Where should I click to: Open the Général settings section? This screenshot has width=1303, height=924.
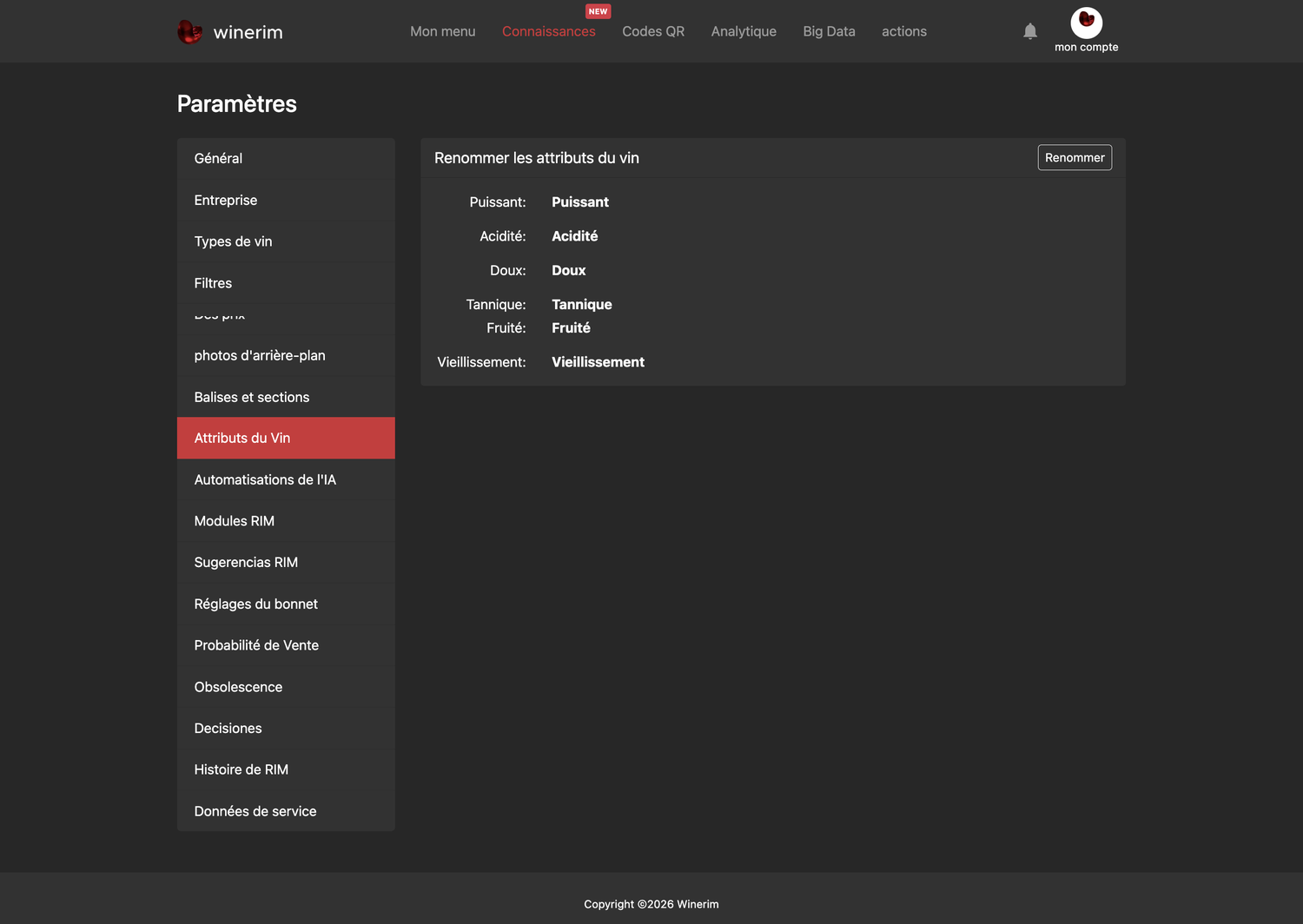pos(286,158)
